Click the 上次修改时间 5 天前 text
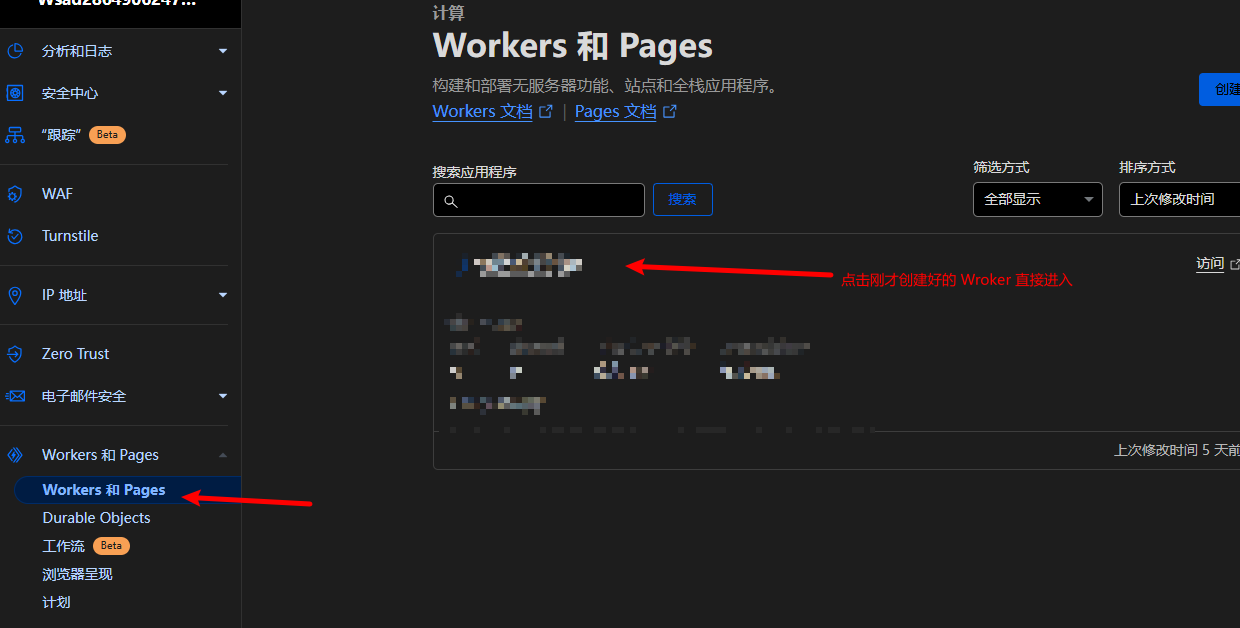This screenshot has height=628, width=1240. point(1177,450)
